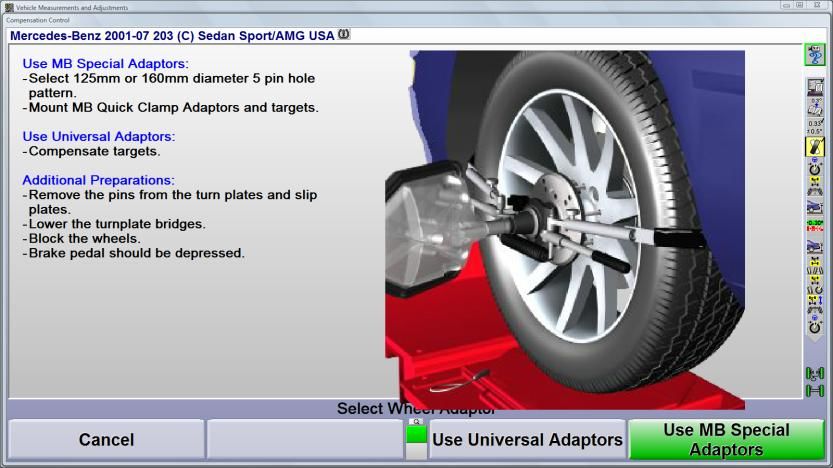Screen dimensions: 833x468
Task: Open the Compensation Control menu
Action: (x=38, y=20)
